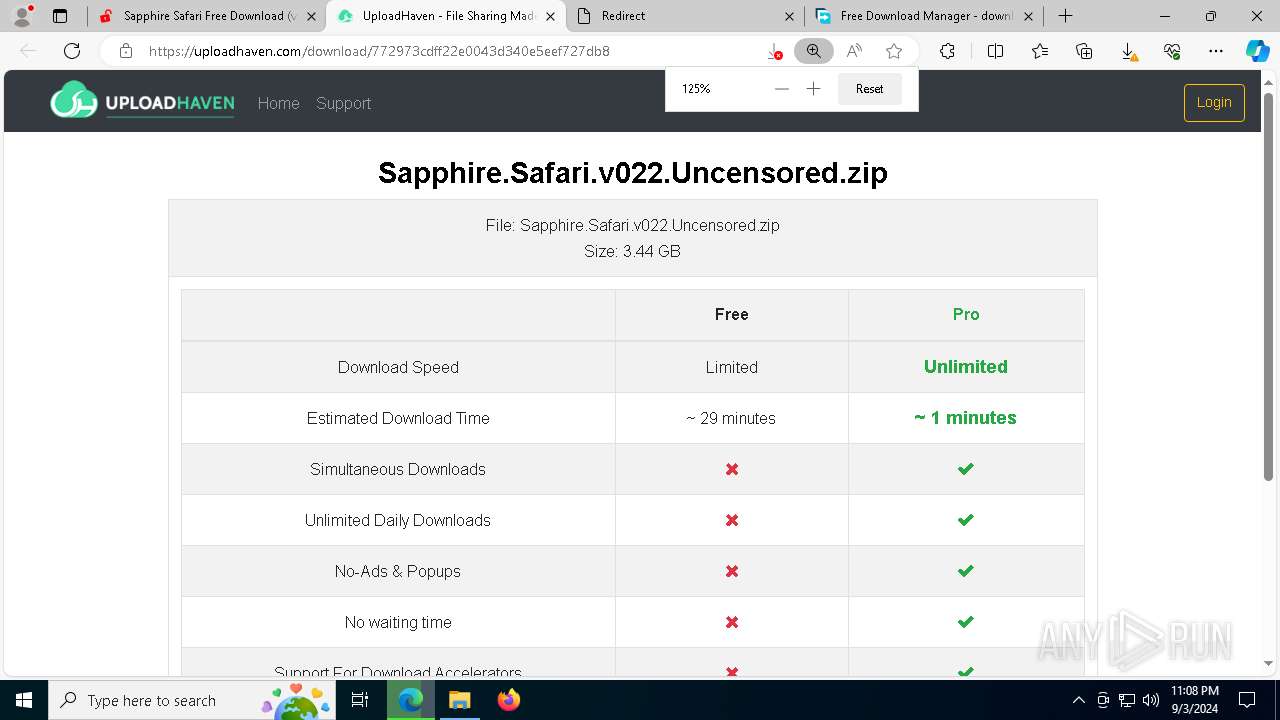Open Task View on taskbar
The width and height of the screenshot is (1280, 720).
tap(361, 700)
